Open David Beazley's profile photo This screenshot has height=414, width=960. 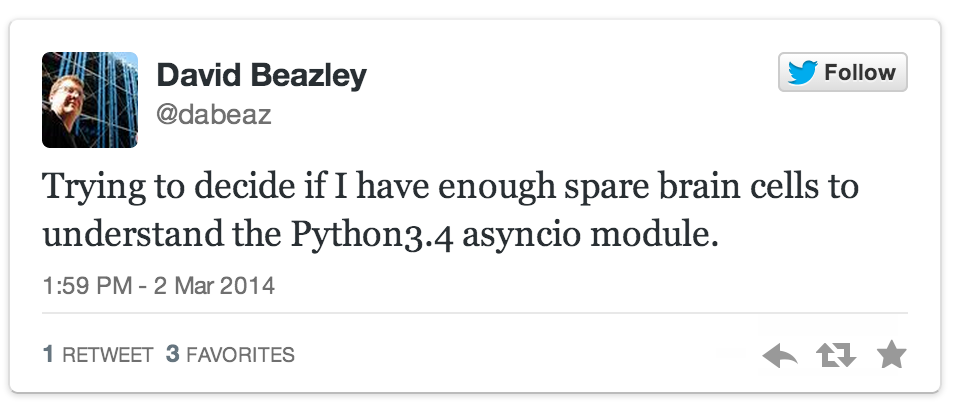(90, 100)
